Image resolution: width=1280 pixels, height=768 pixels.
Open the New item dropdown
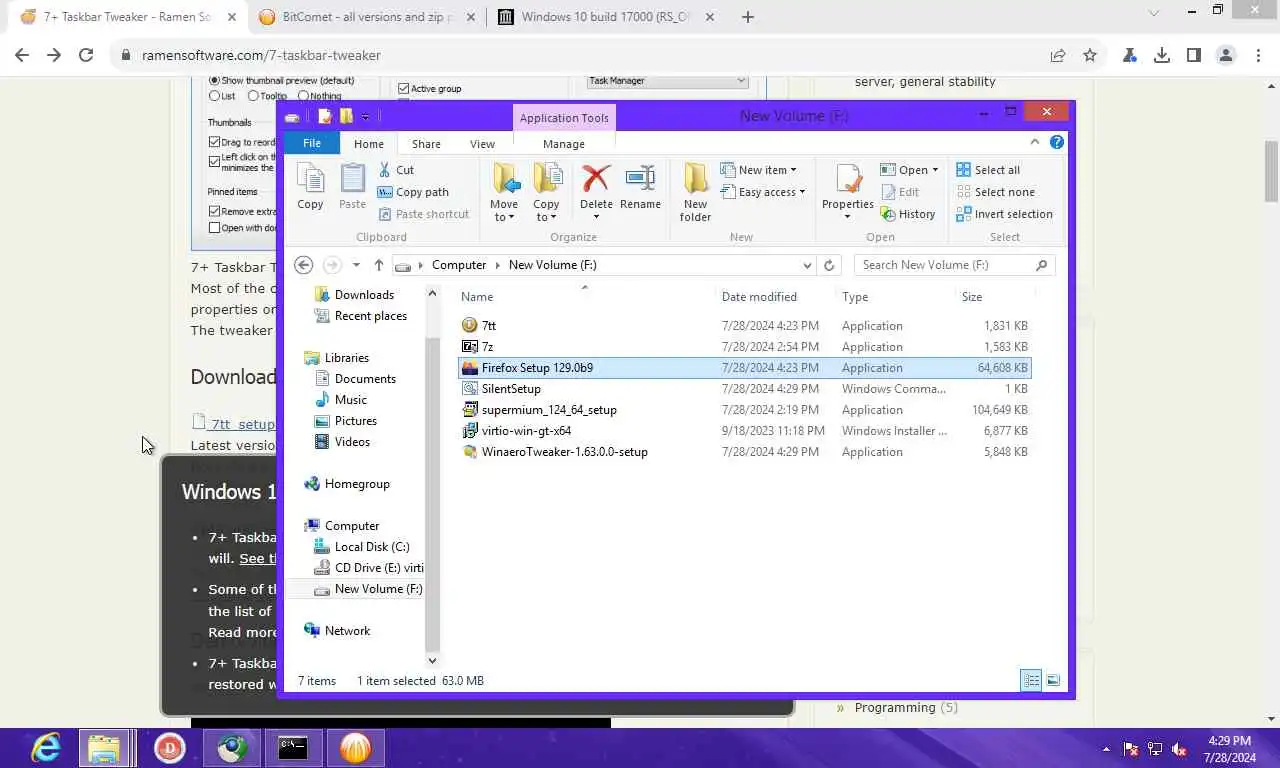click(759, 170)
